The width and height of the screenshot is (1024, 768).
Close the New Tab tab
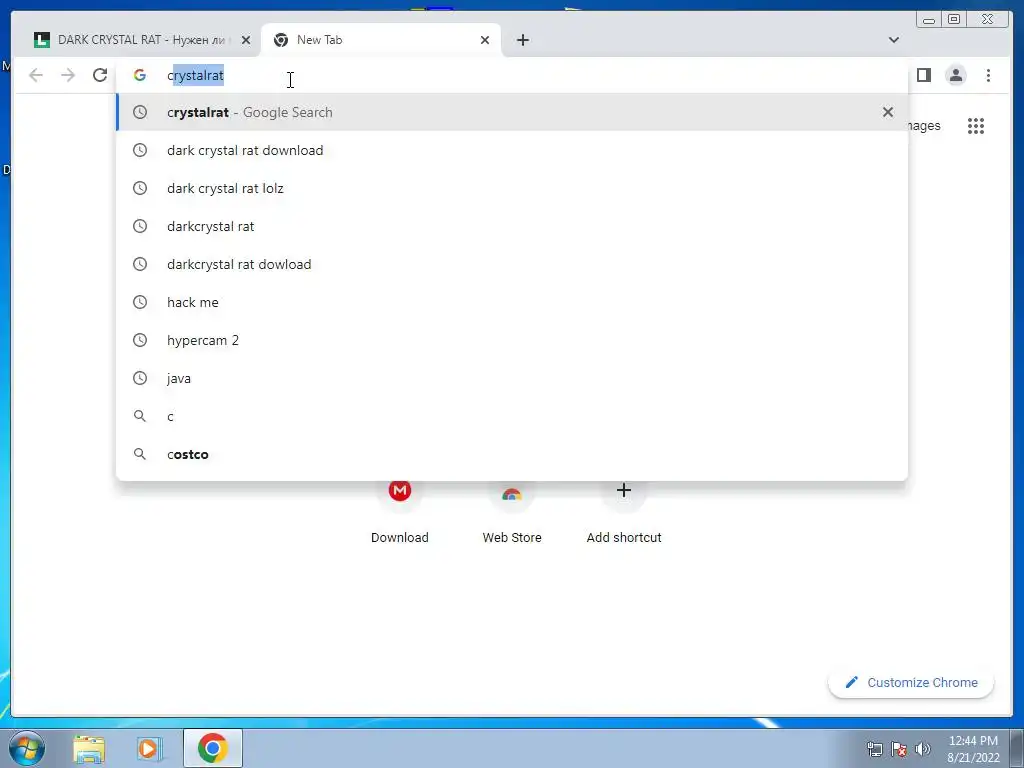pyautogui.click(x=485, y=40)
